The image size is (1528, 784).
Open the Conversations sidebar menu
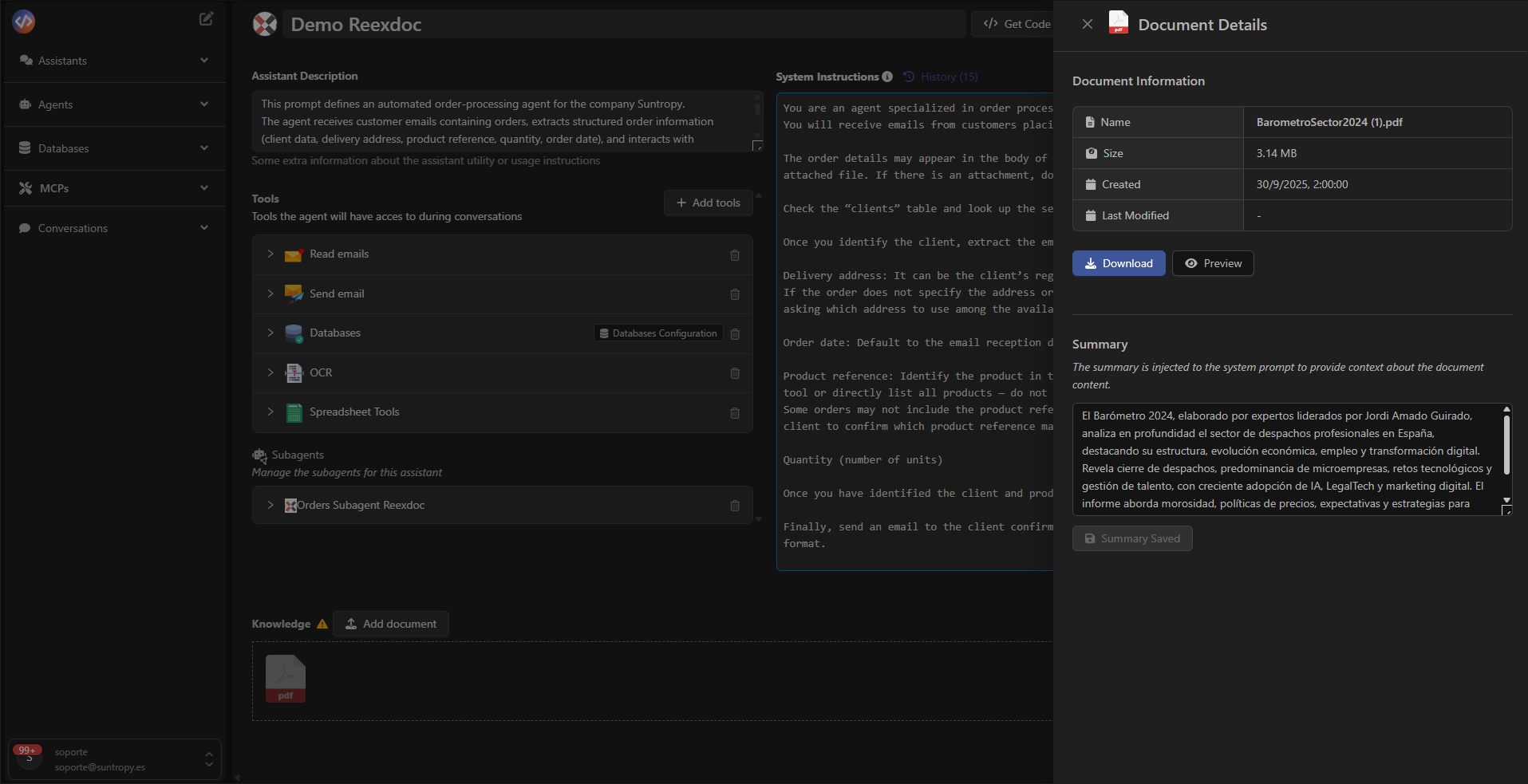pyautogui.click(x=113, y=228)
